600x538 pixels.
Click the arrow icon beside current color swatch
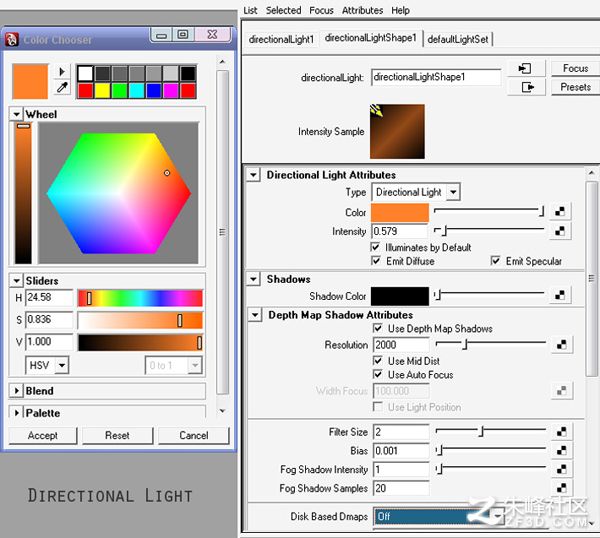click(x=62, y=72)
